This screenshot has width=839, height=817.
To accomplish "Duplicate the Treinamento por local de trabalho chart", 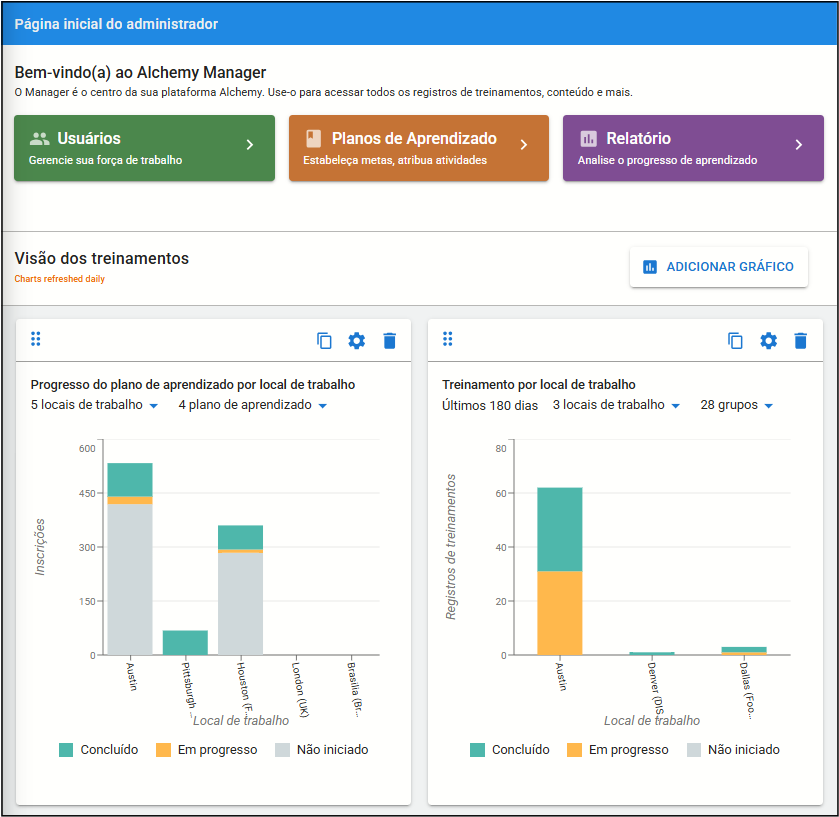I will pos(735,341).
